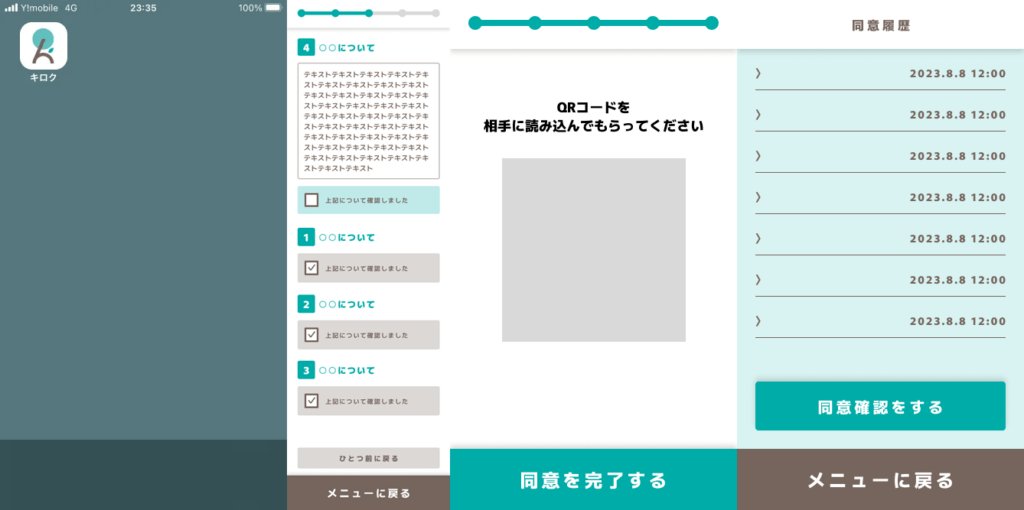The width and height of the screenshot is (1024, 510).
Task: Tap the 同意を完了する button
Action: 594,480
